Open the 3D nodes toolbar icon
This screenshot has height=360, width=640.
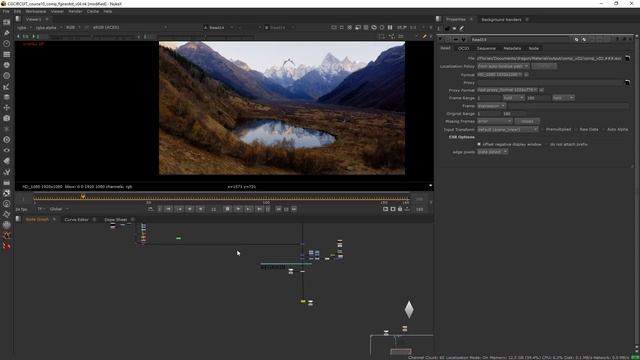point(7,118)
